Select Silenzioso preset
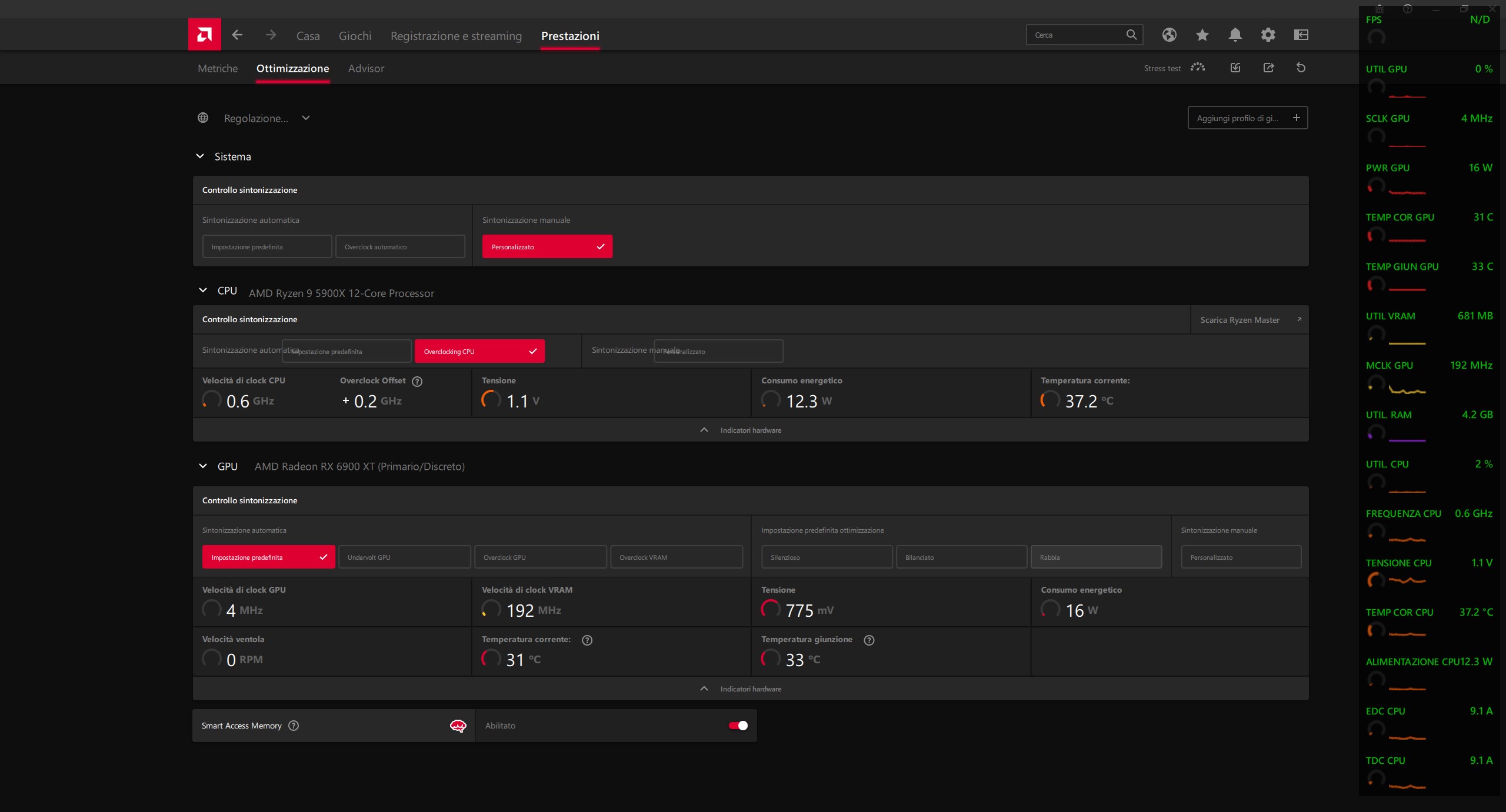1506x812 pixels. pos(827,557)
